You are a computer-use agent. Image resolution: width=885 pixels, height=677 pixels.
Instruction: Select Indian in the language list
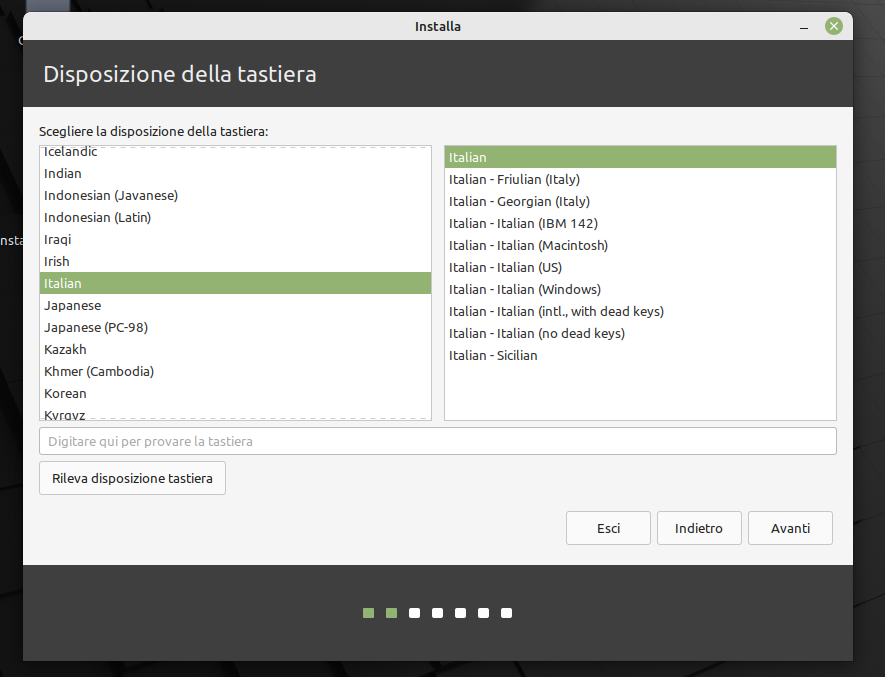click(235, 173)
